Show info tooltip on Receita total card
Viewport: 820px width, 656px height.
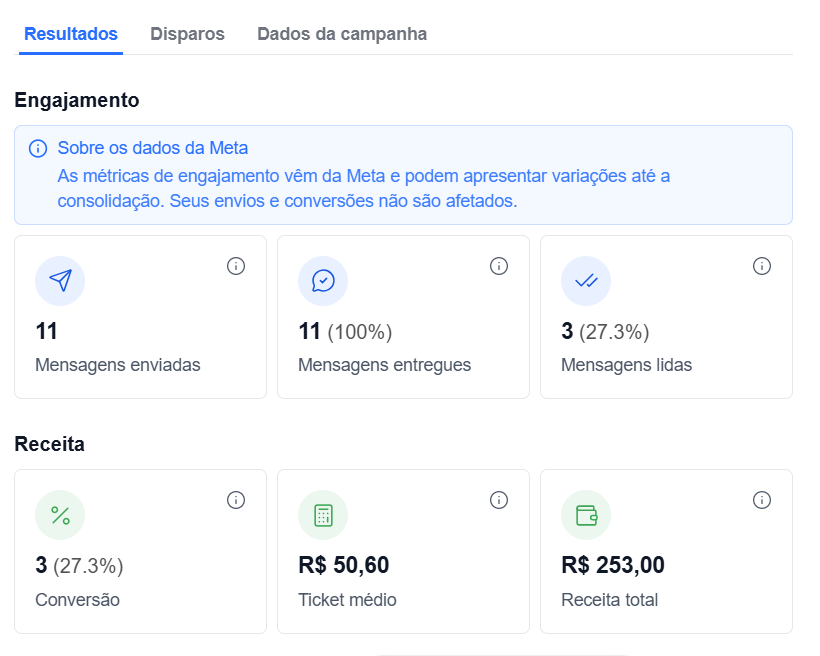point(762,500)
